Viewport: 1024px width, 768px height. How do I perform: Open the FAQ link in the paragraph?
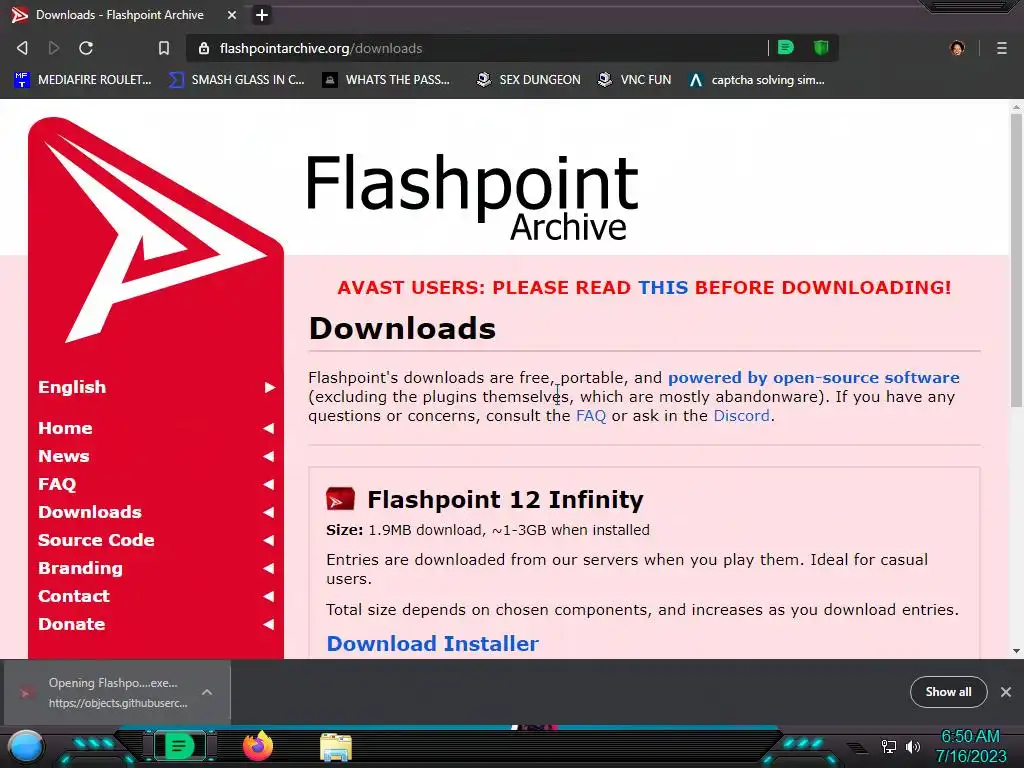pos(591,415)
